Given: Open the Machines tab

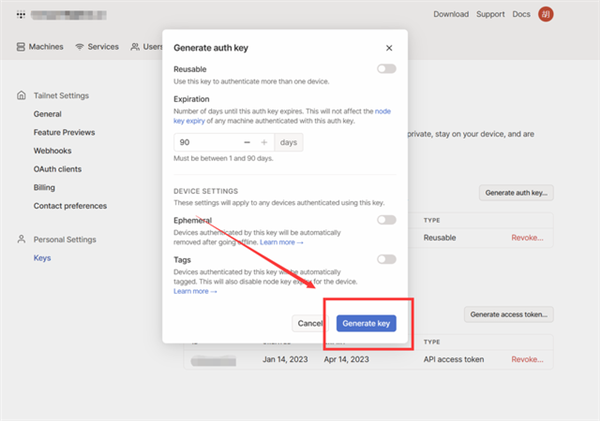Looking at the screenshot, I should tap(41, 47).
